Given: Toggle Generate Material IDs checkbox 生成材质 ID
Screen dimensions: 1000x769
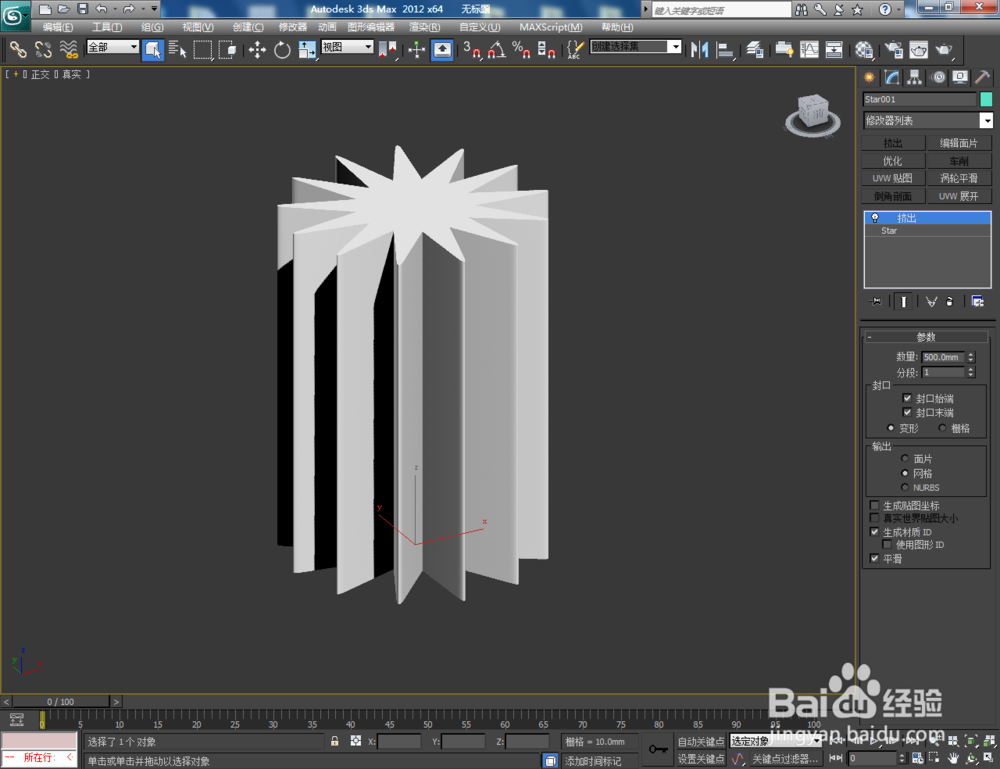Looking at the screenshot, I should (874, 532).
